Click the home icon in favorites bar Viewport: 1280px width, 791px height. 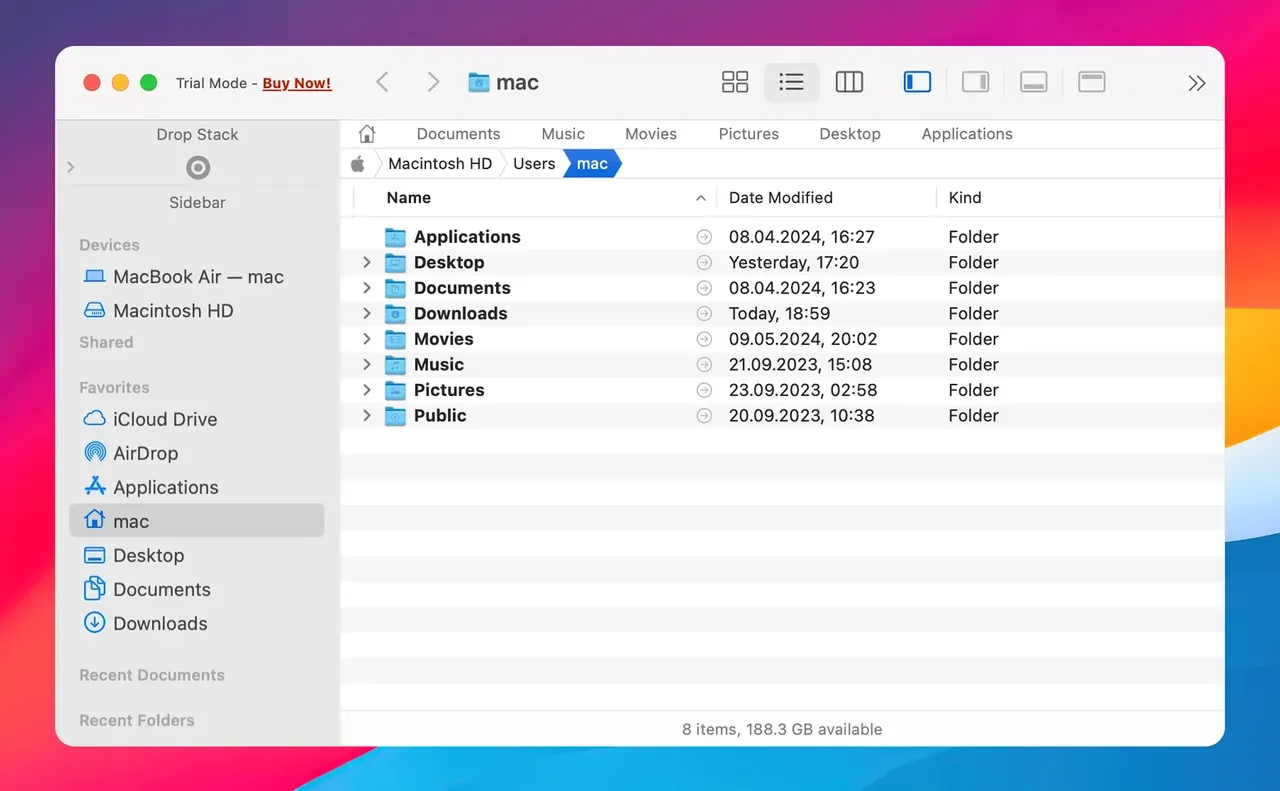(367, 134)
